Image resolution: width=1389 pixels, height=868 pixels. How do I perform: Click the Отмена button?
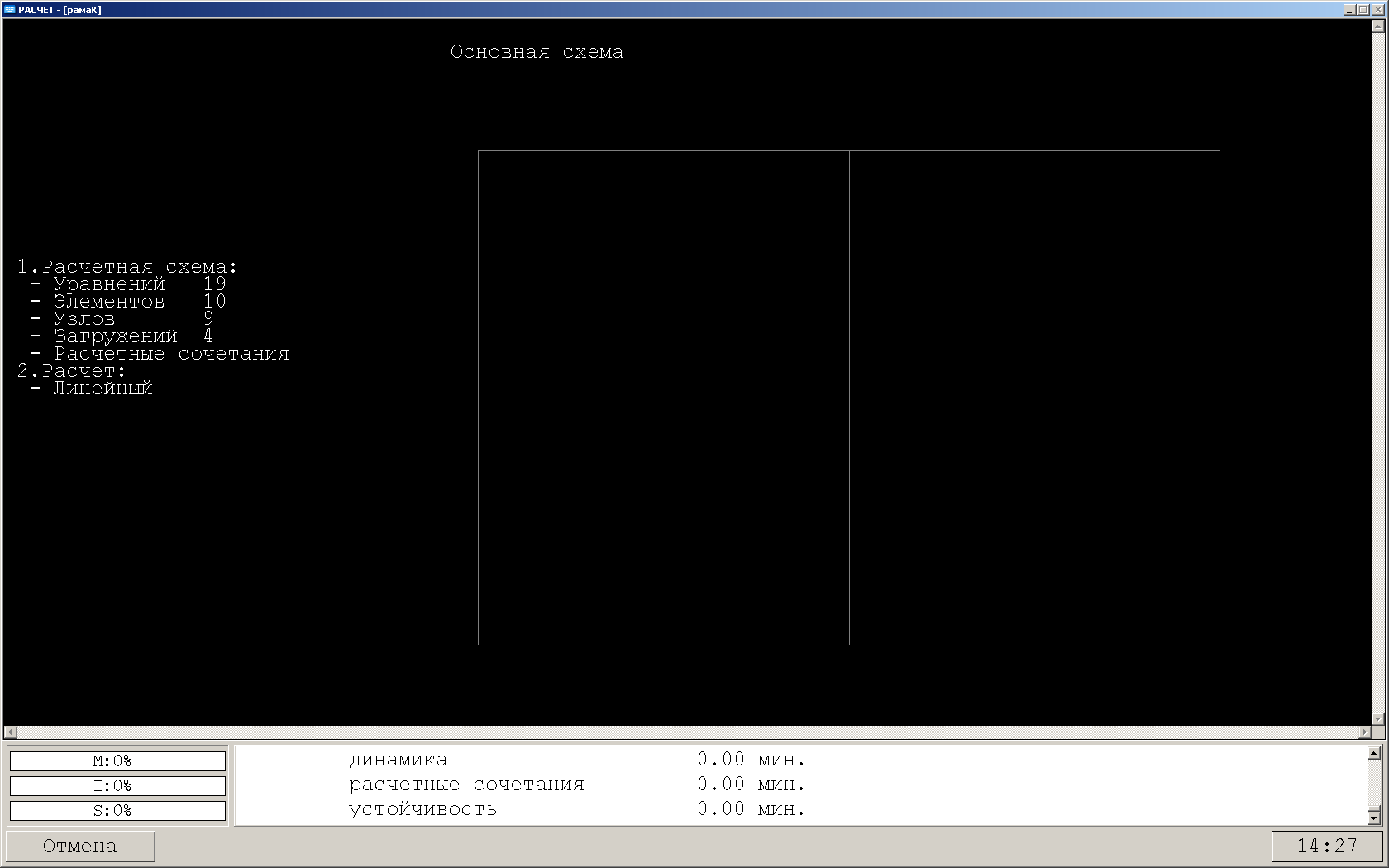pos(80,846)
